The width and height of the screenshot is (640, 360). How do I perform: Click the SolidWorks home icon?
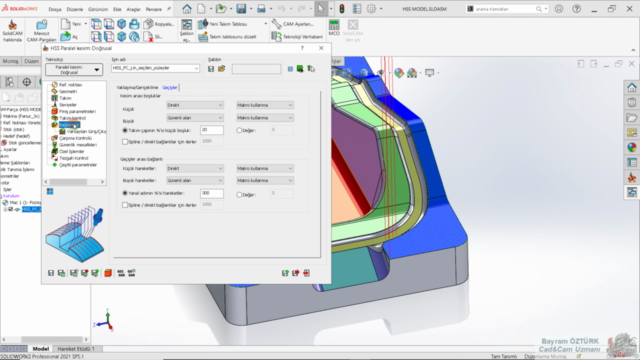187,9
